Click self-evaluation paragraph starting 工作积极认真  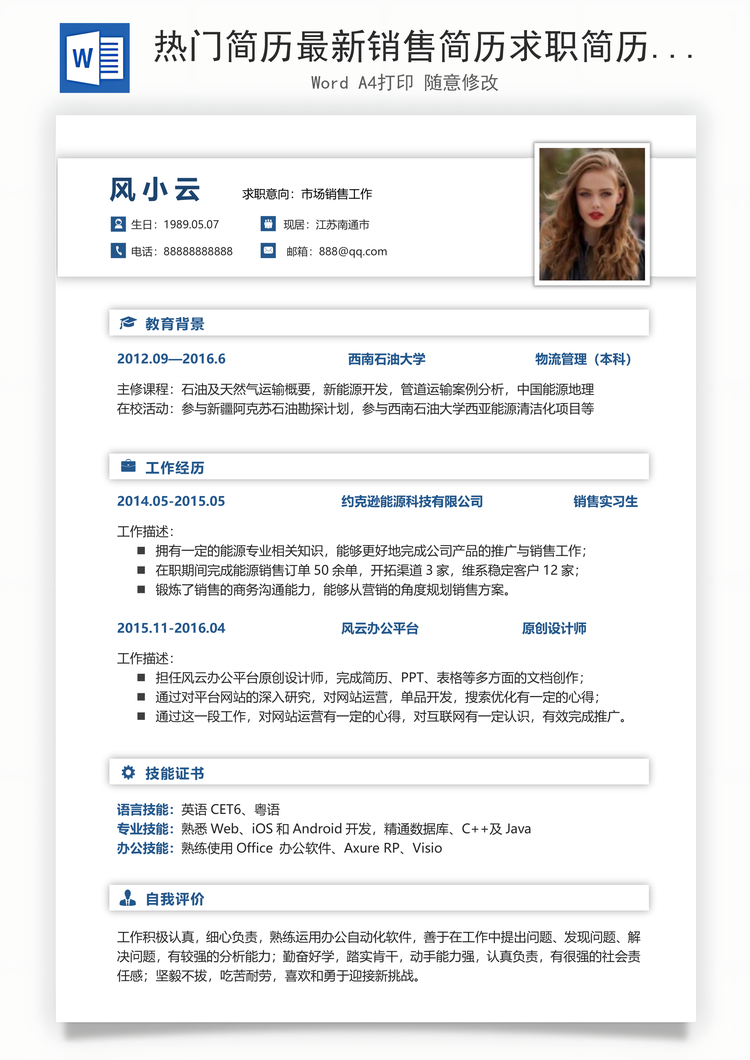tap(379, 956)
